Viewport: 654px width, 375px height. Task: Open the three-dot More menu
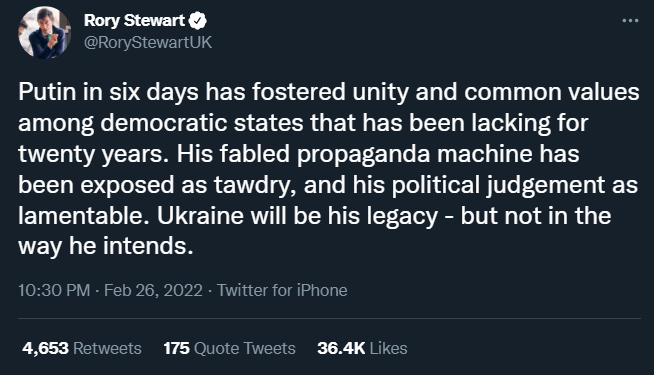630,20
